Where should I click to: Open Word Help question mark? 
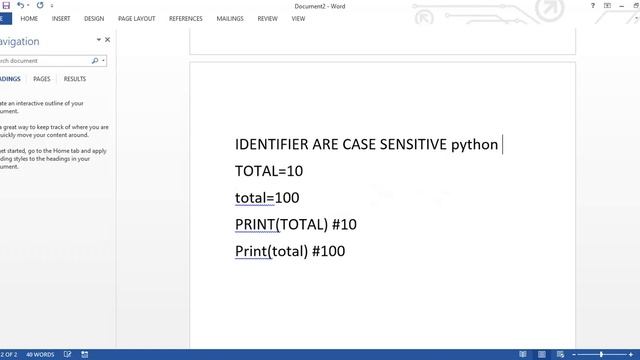593,6
